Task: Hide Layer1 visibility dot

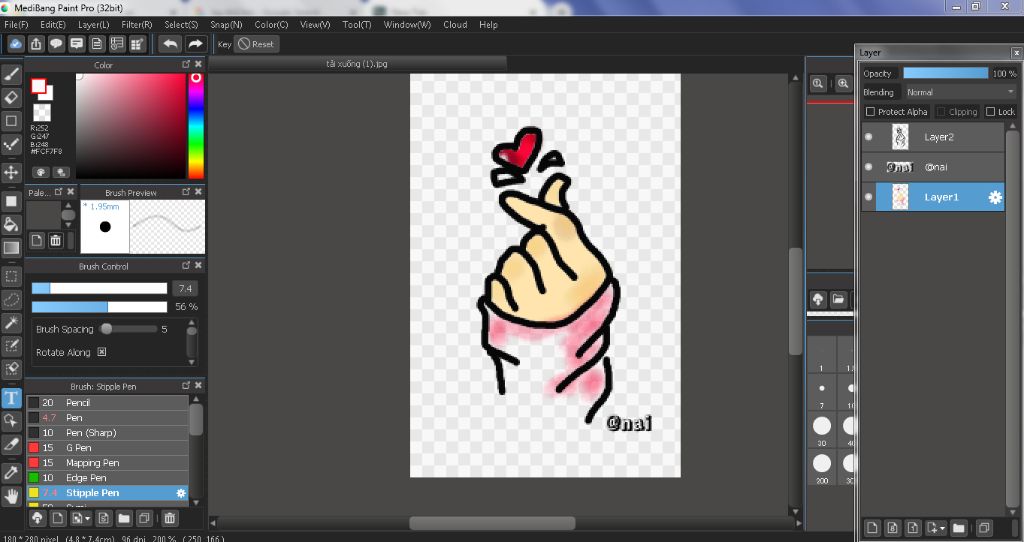Action: click(x=869, y=197)
